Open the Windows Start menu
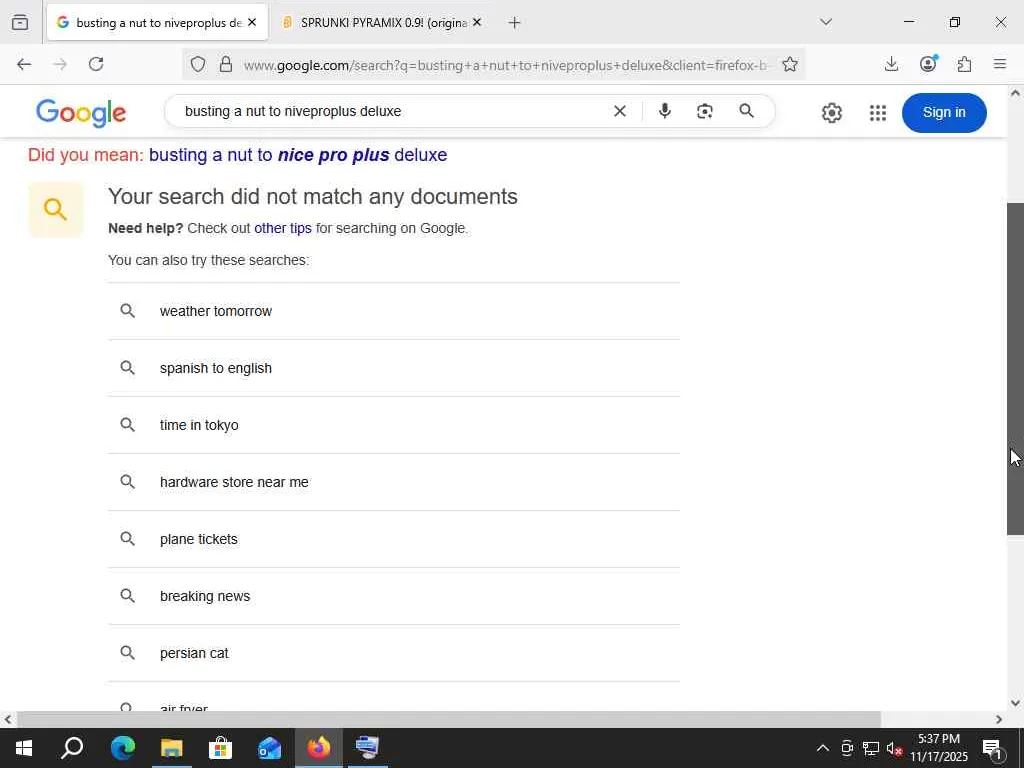 click(x=24, y=748)
